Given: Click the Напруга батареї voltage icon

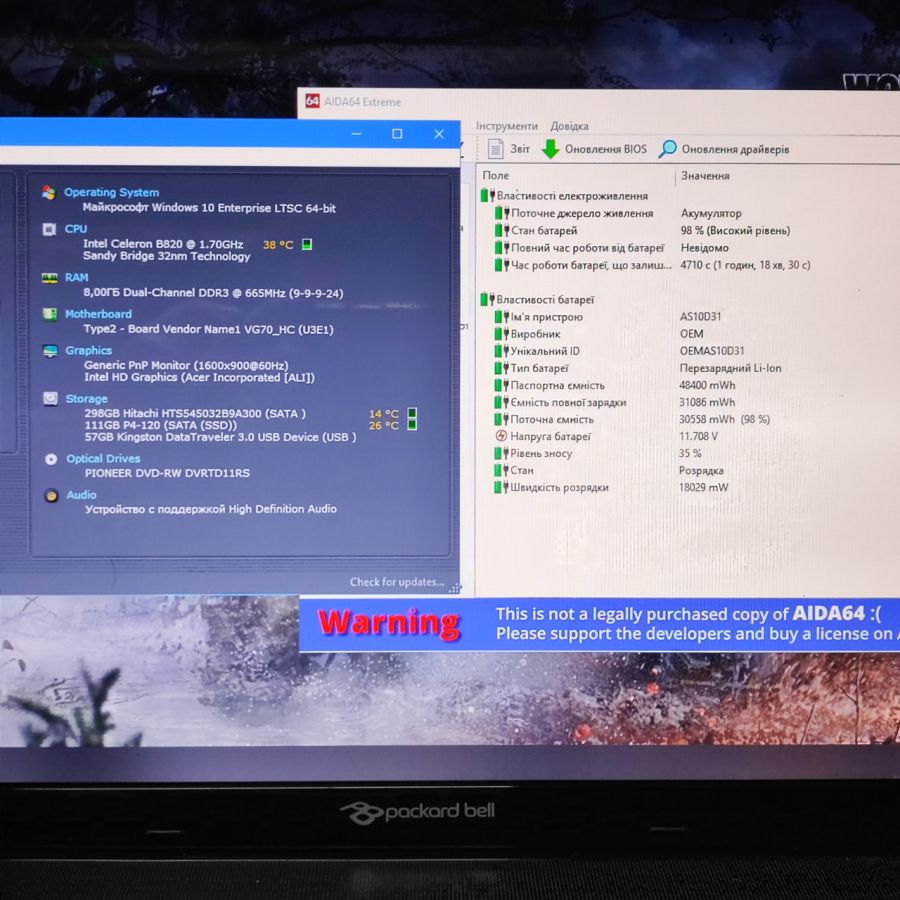Looking at the screenshot, I should [x=501, y=436].
